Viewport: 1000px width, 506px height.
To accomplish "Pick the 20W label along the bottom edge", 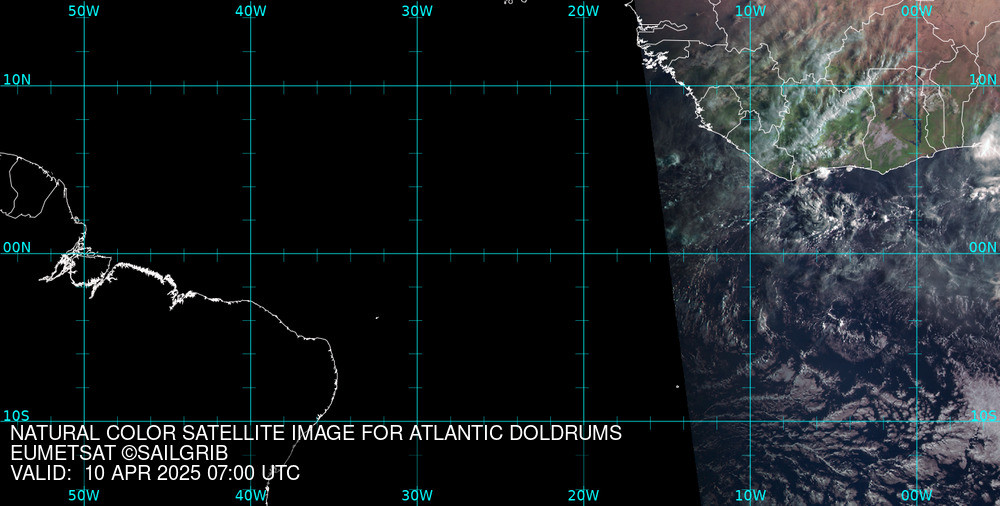I will coord(584,496).
